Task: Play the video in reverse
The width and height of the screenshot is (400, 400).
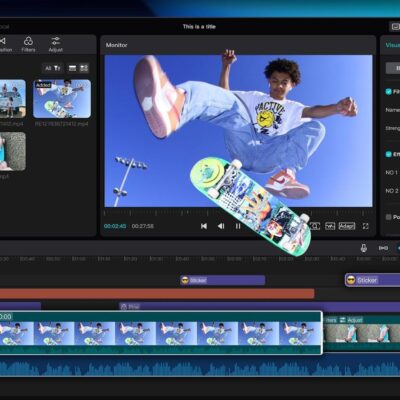Action: tap(221, 226)
